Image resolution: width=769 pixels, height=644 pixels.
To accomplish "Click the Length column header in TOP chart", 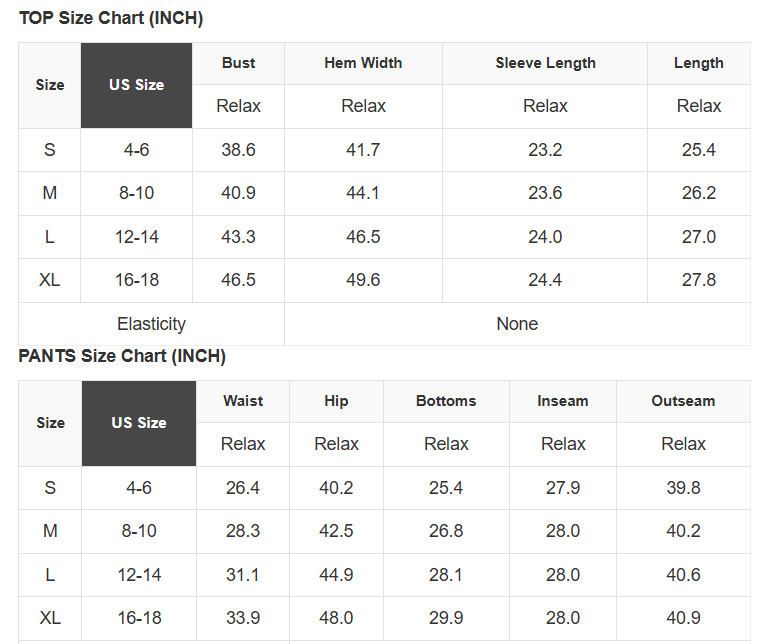I will (x=698, y=63).
